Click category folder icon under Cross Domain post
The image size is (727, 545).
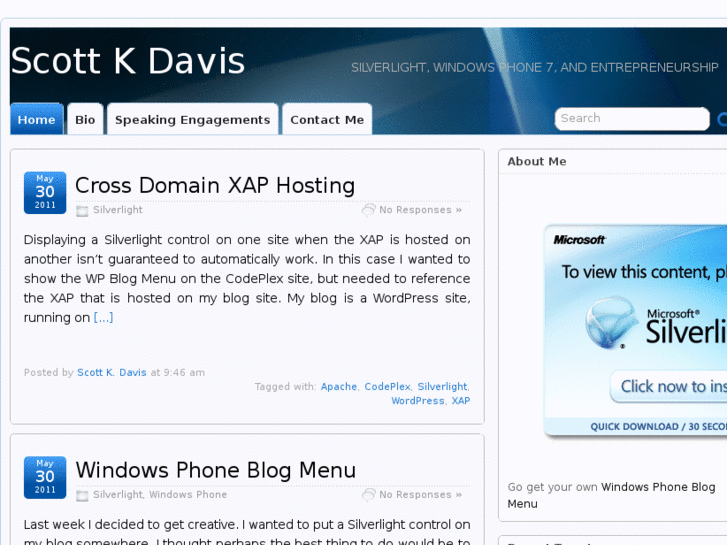82,211
